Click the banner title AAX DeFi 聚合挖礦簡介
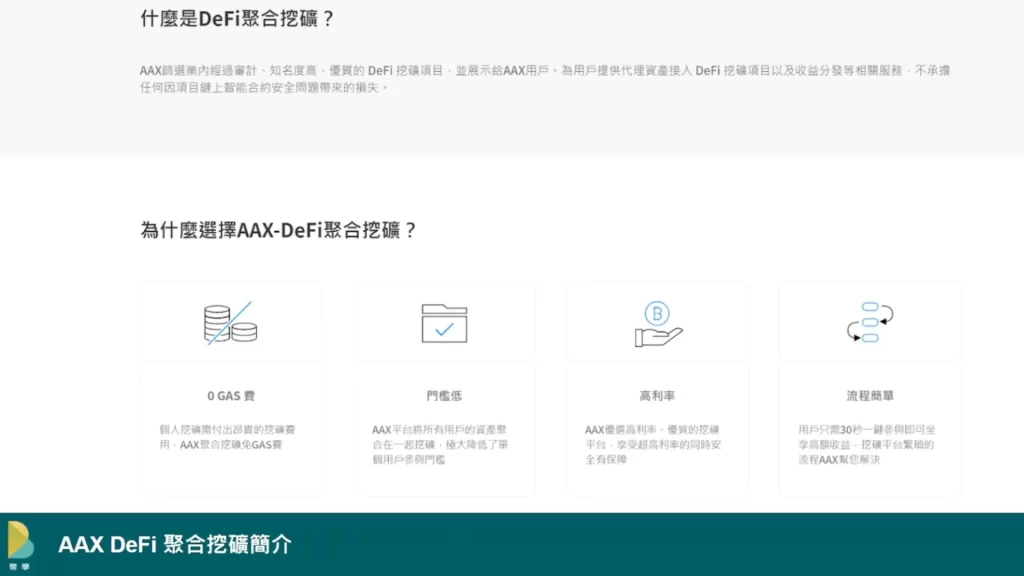Viewport: 1024px width, 576px height. 175,545
